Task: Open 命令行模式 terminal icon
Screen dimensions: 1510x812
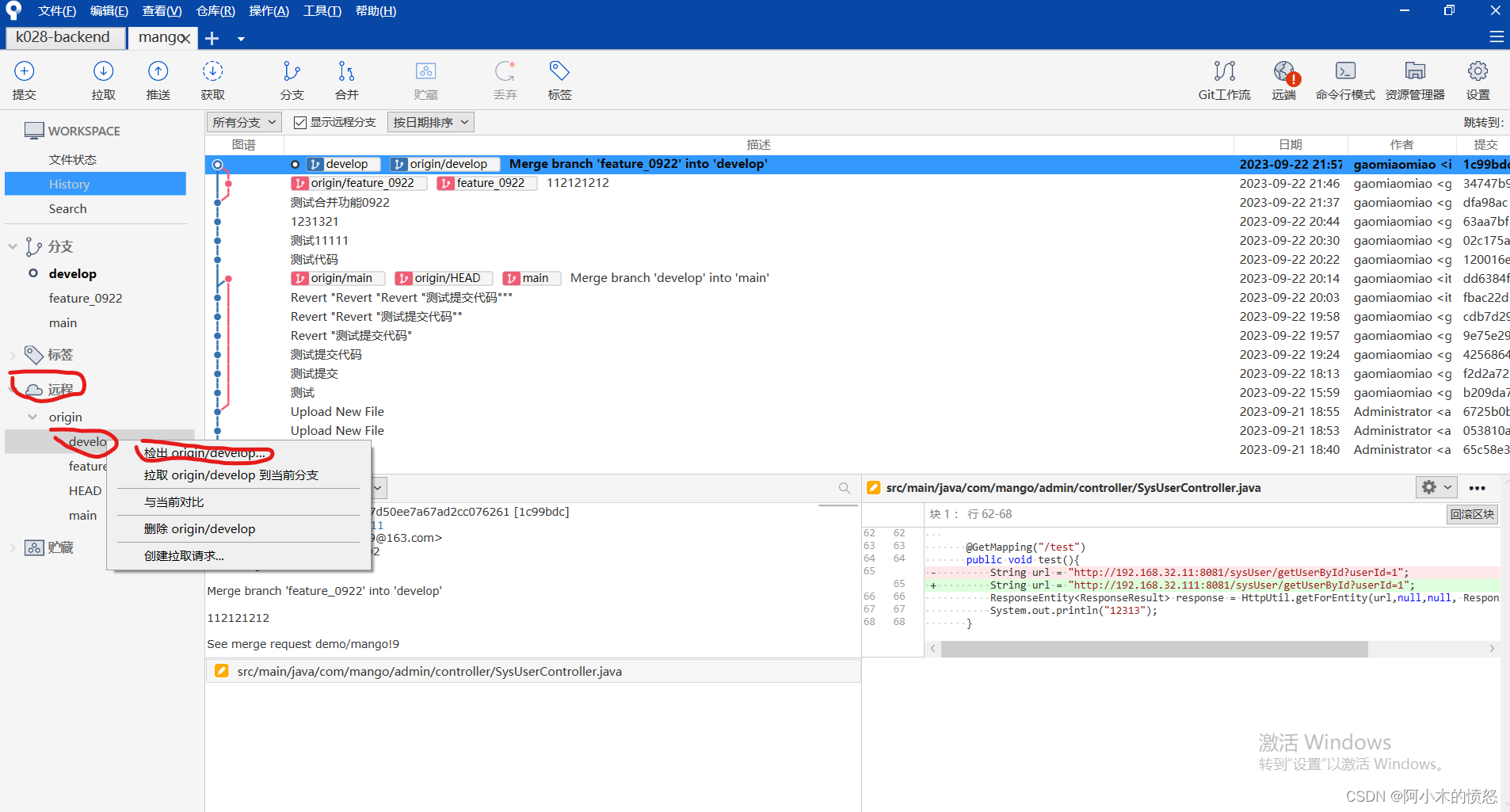Action: (1345, 80)
